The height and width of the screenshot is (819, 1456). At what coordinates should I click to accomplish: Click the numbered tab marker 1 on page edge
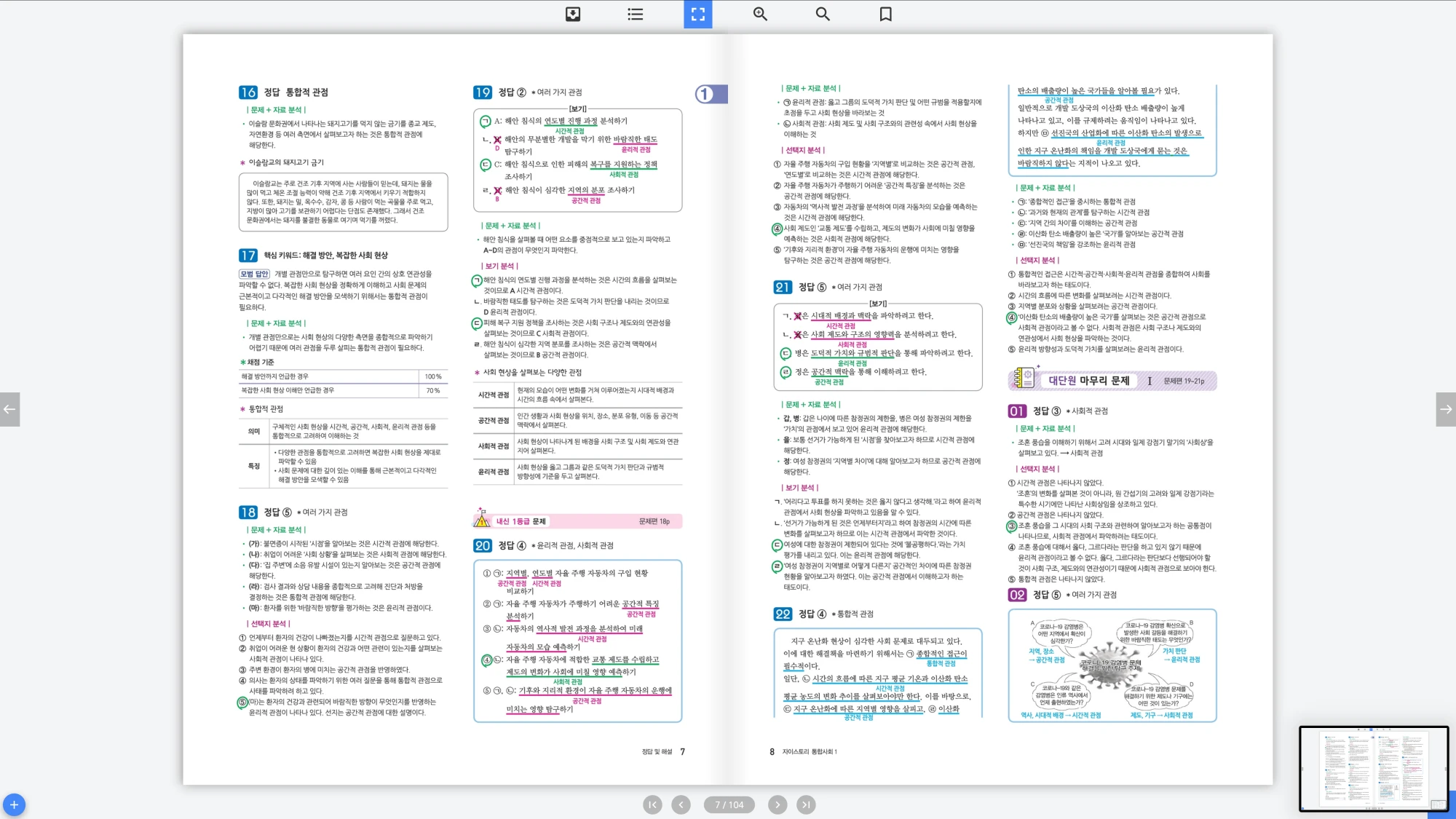711,94
